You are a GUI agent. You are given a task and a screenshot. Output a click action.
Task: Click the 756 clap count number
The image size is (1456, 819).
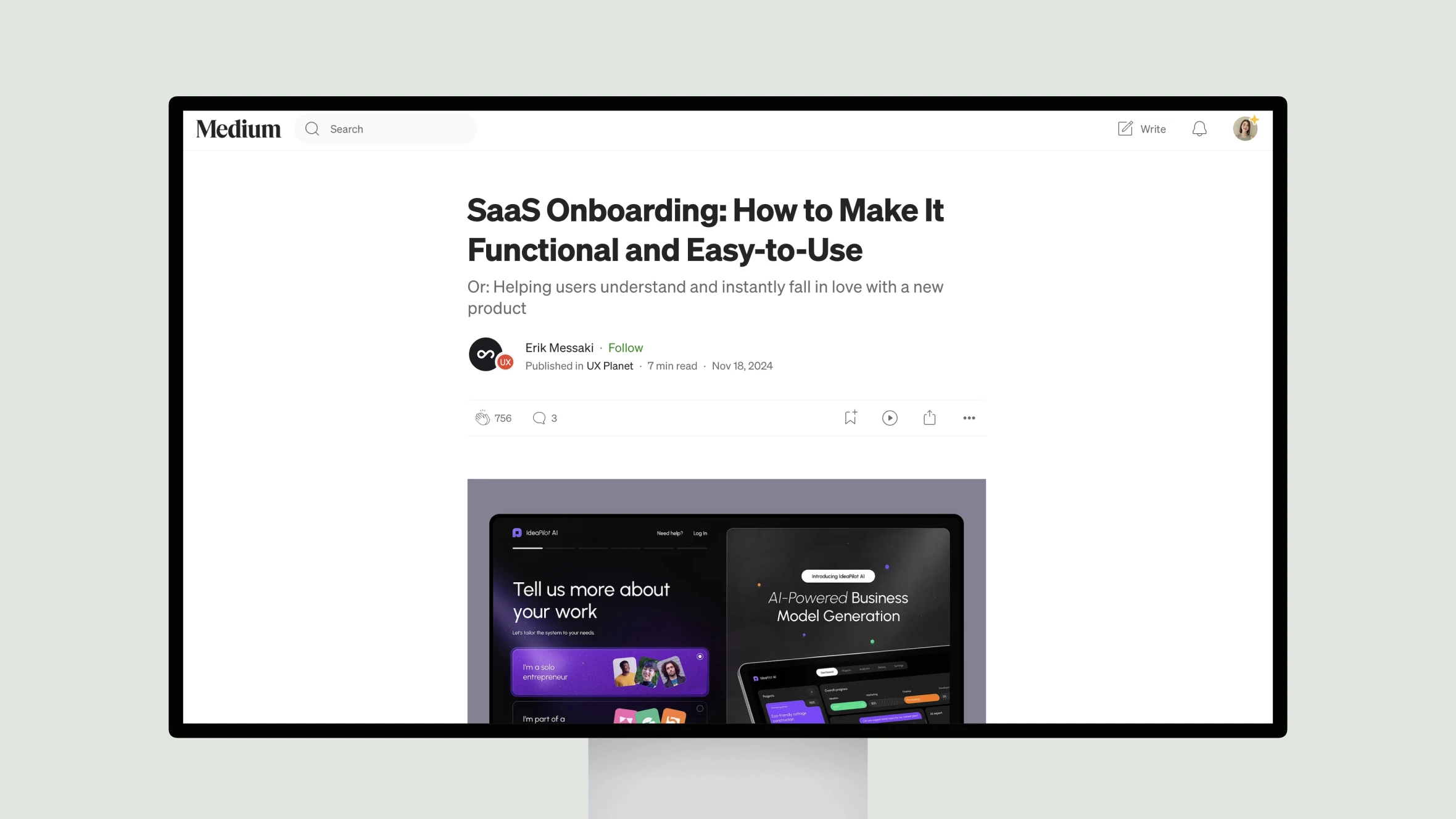click(x=503, y=417)
